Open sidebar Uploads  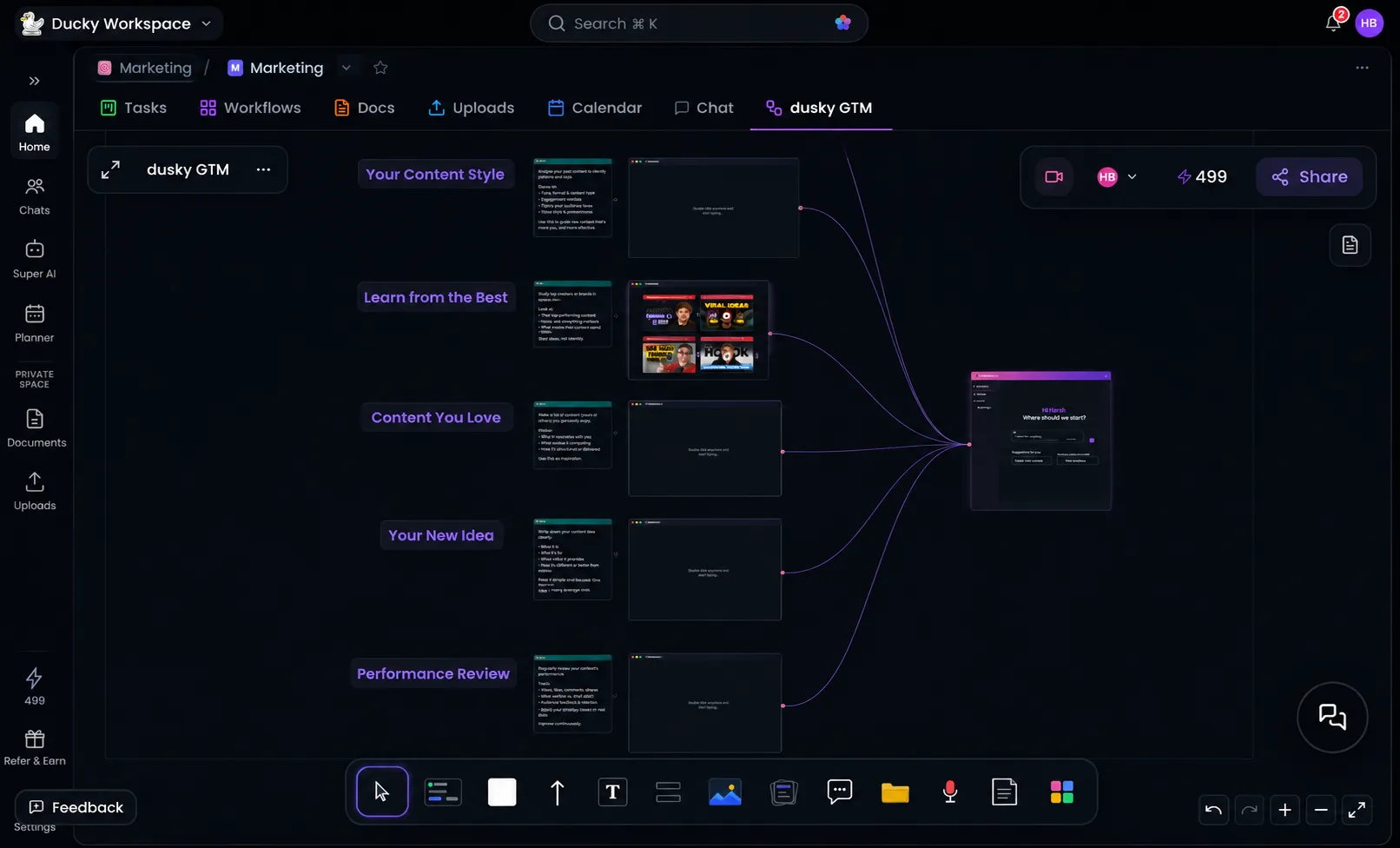[35, 492]
